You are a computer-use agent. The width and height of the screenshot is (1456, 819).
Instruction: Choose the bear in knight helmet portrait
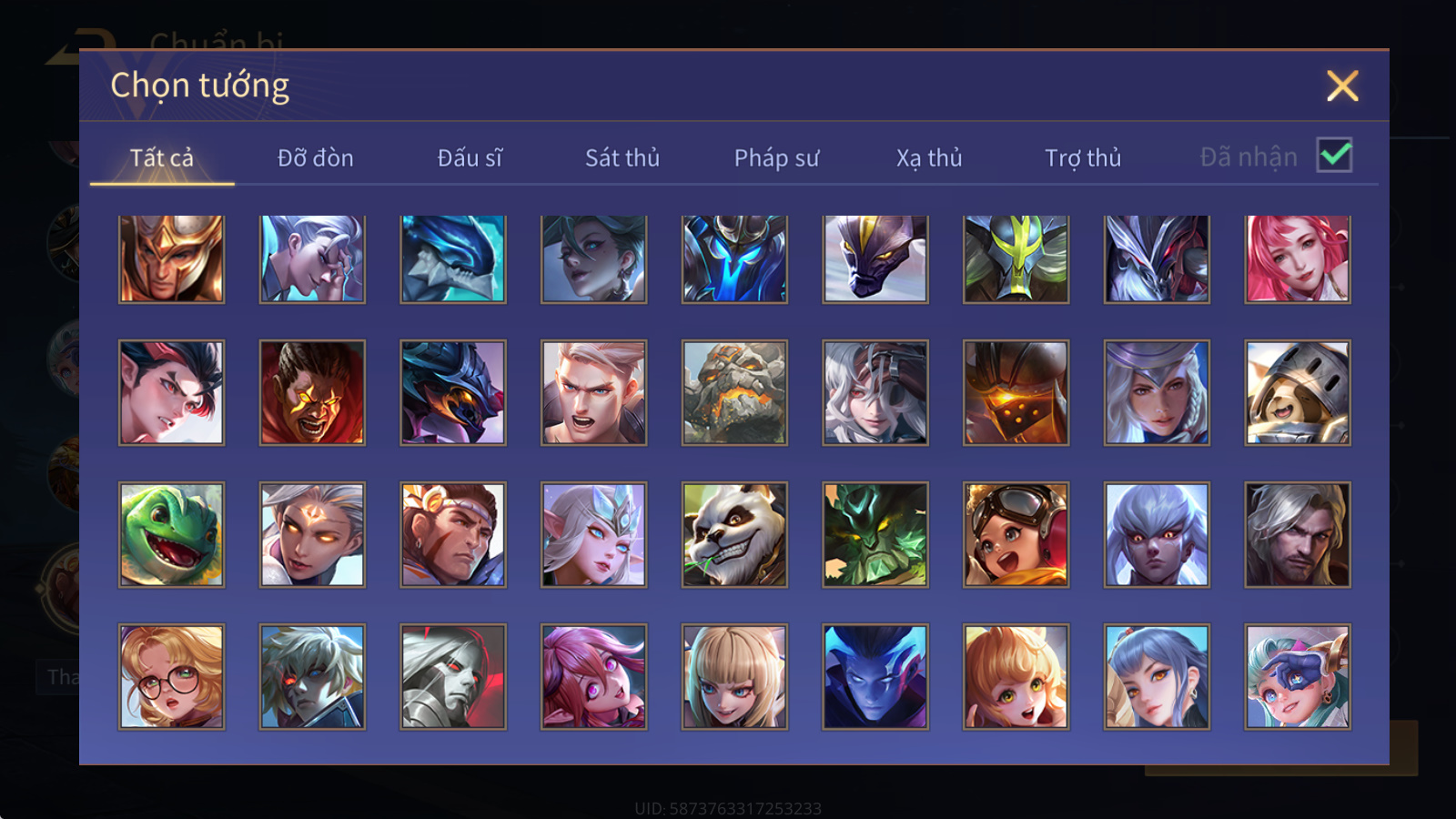coord(1298,392)
